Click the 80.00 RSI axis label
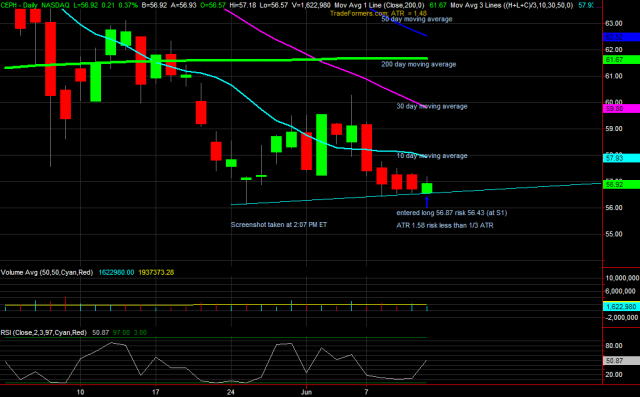640x397 pixels. pos(614,346)
